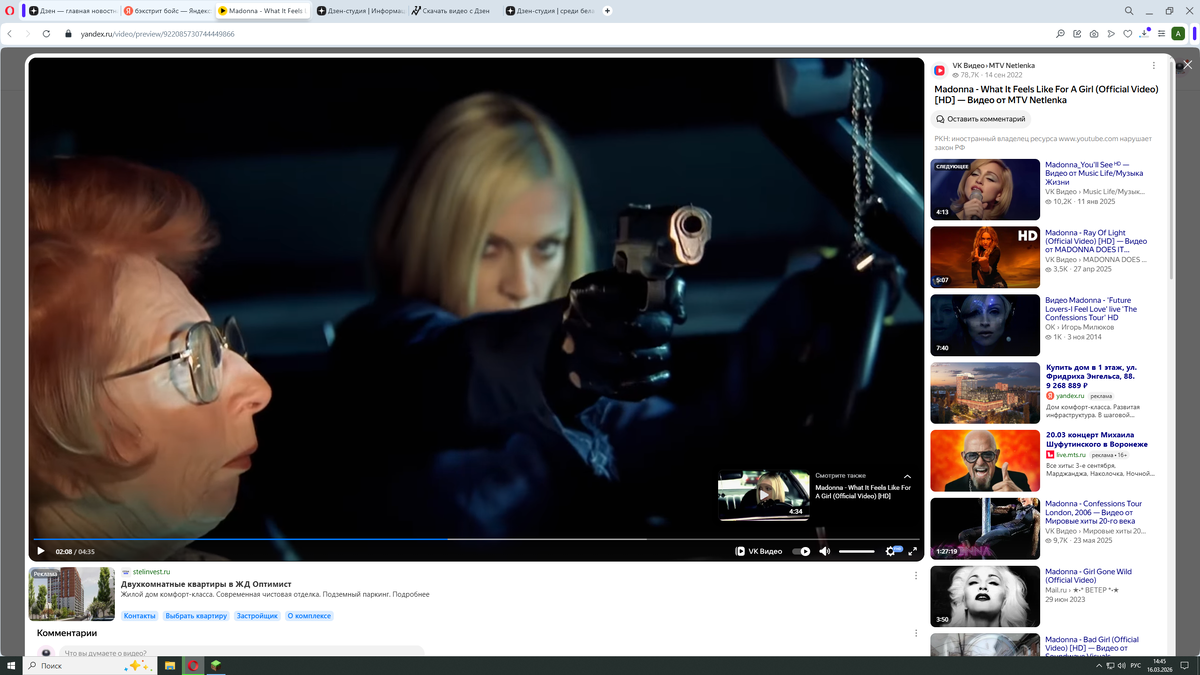
Task: Open Купить дом в 1 этаж ad
Action: click(1090, 376)
